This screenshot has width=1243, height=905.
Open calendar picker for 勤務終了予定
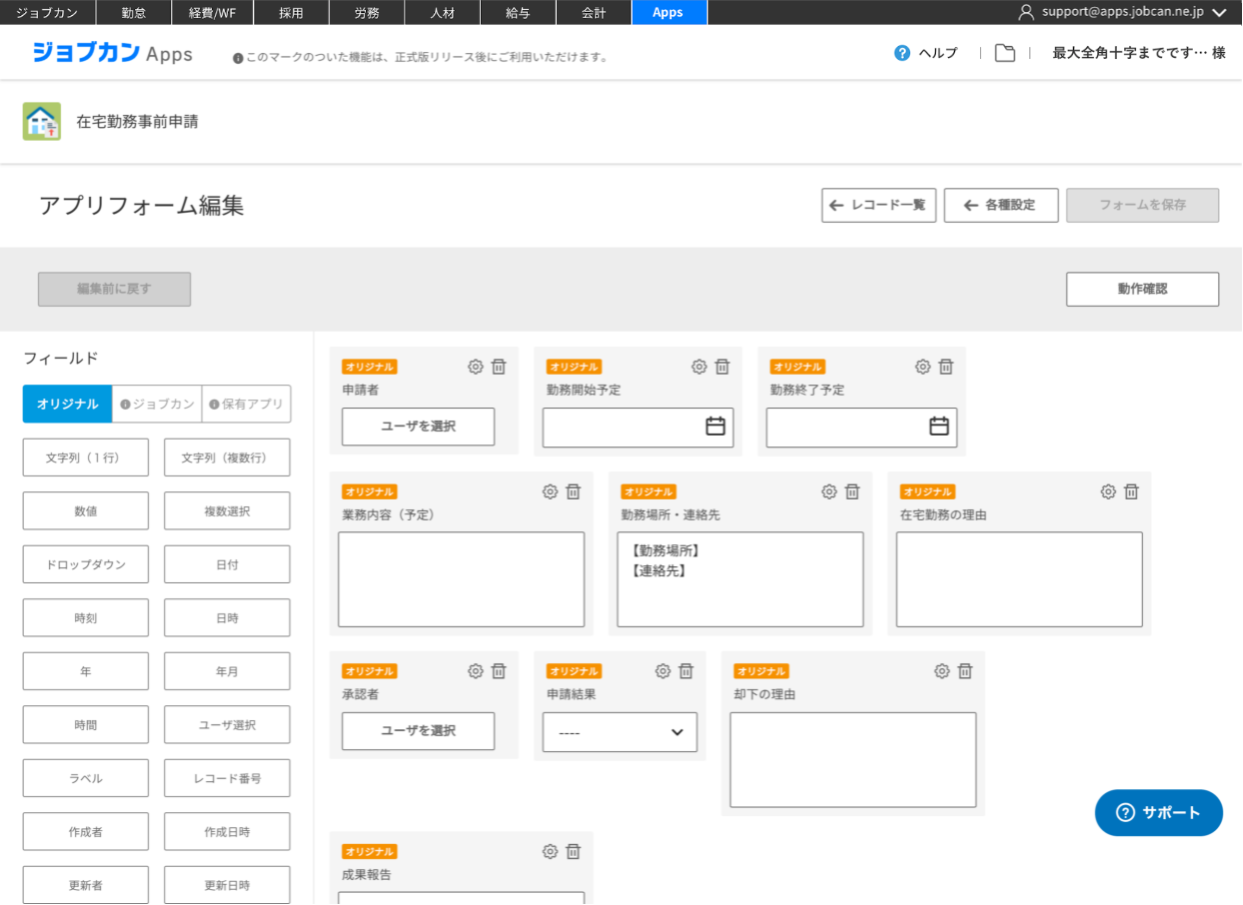(938, 427)
